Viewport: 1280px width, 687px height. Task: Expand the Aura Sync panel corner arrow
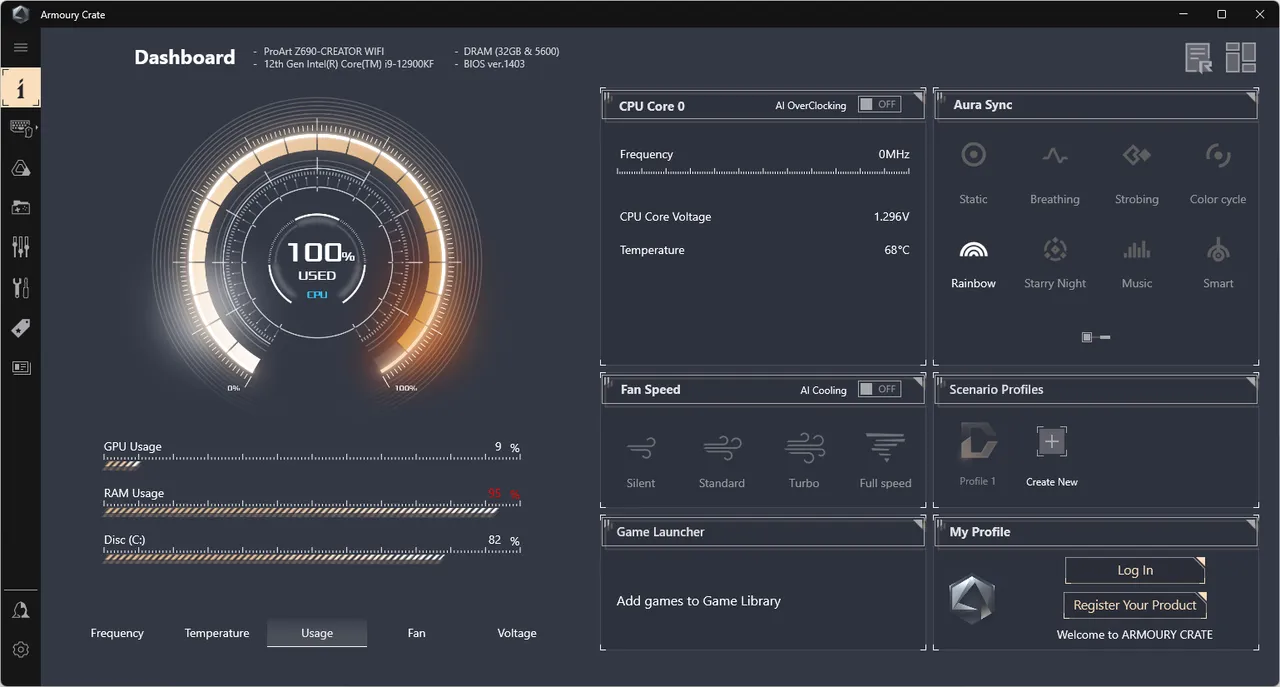click(1251, 97)
